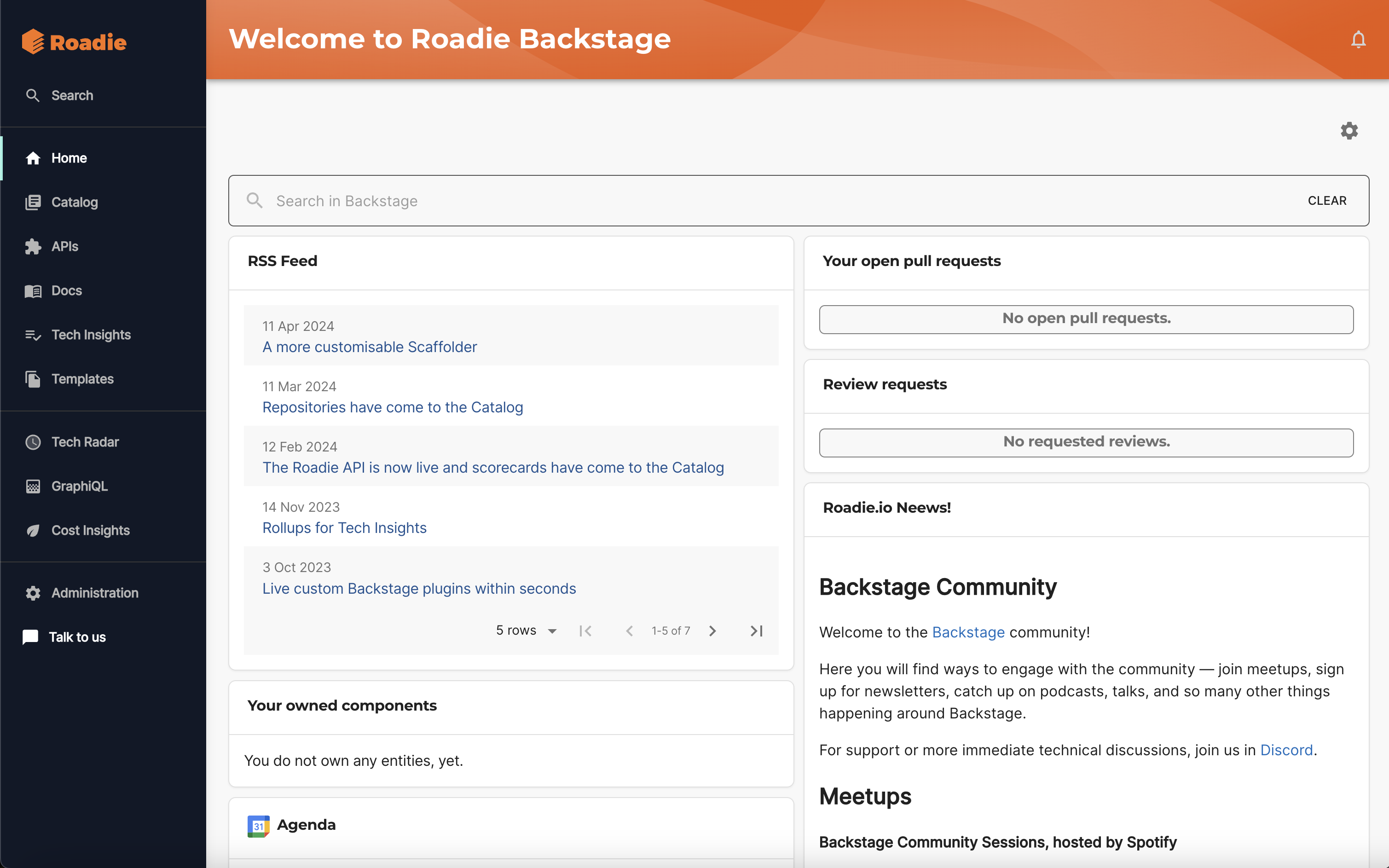
Task: Click the Talk to us chat icon
Action: click(30, 637)
